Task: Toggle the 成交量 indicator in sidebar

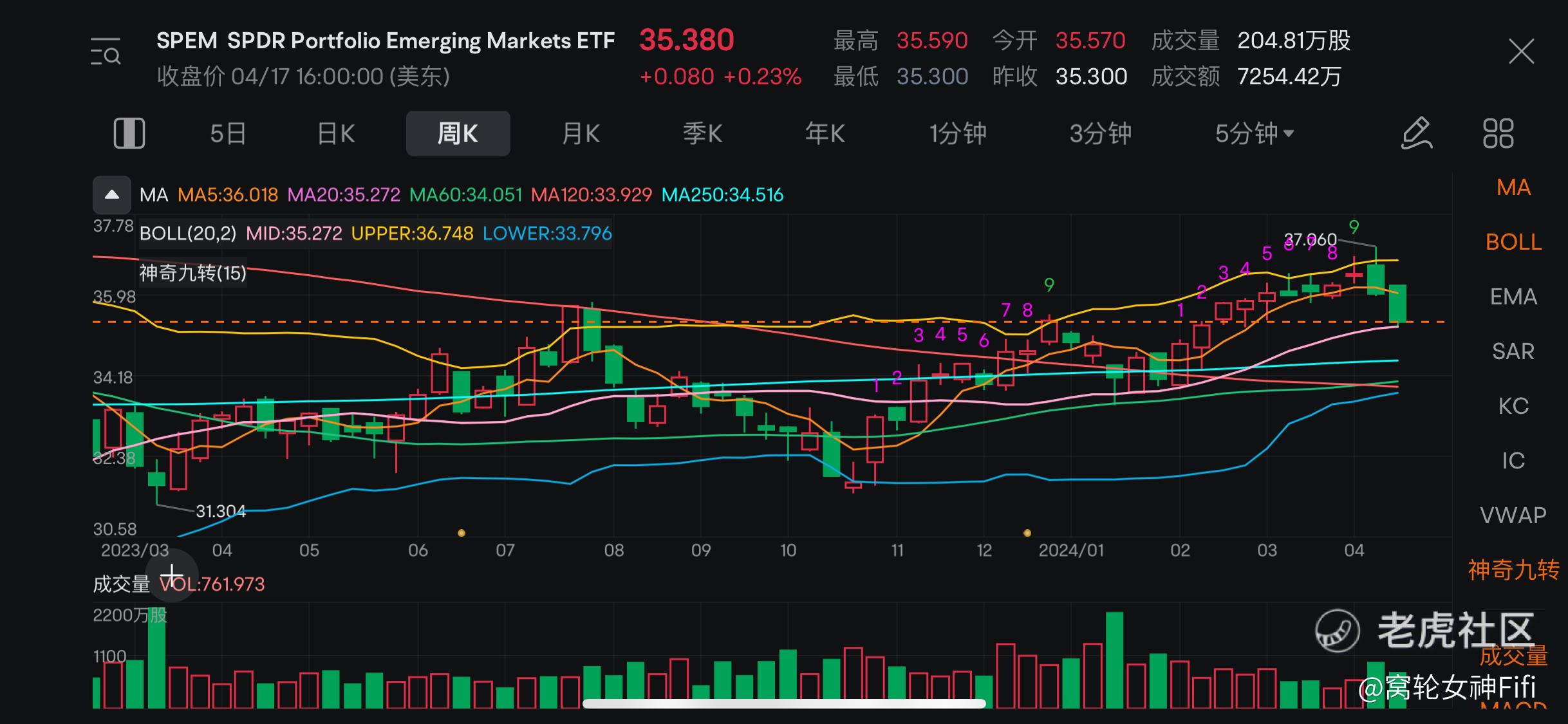Action: coord(1513,656)
